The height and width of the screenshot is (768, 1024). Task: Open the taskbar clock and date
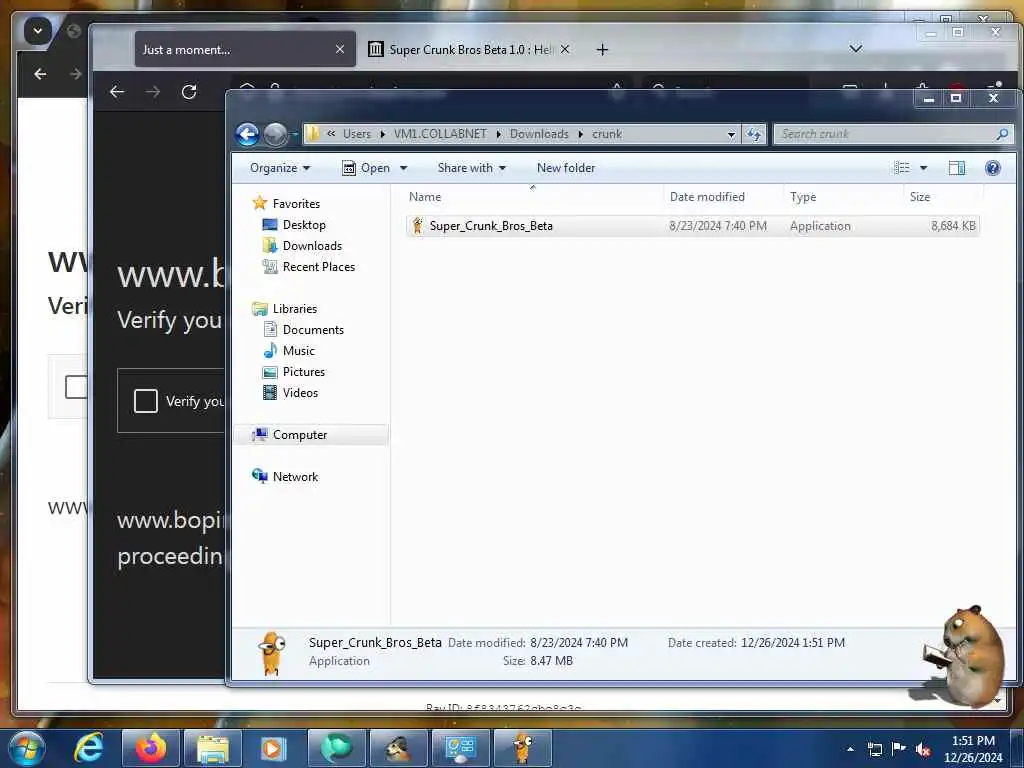click(x=973, y=749)
